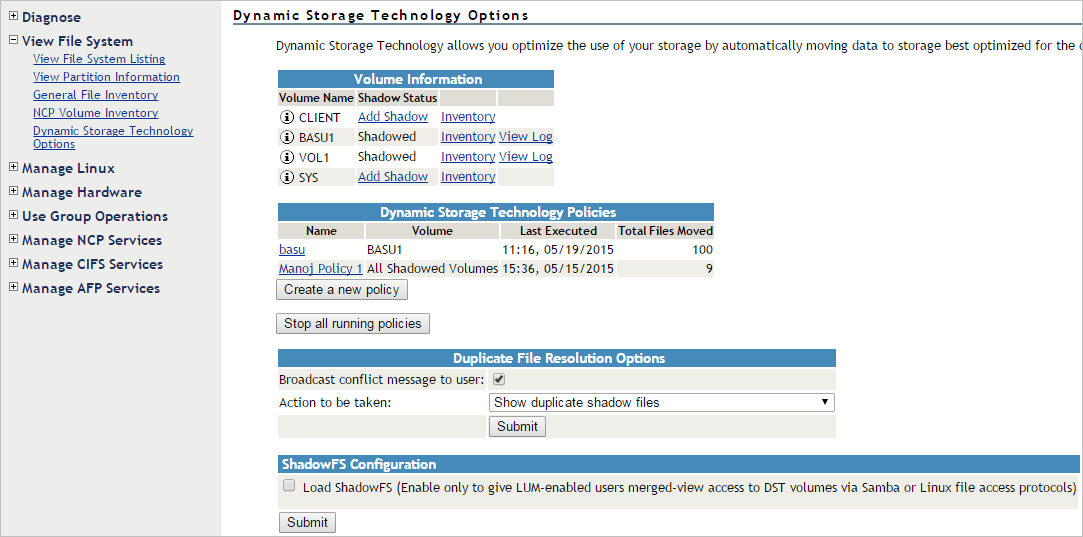Expand the Manage NCP Services section
The image size is (1083, 537).
coord(14,240)
